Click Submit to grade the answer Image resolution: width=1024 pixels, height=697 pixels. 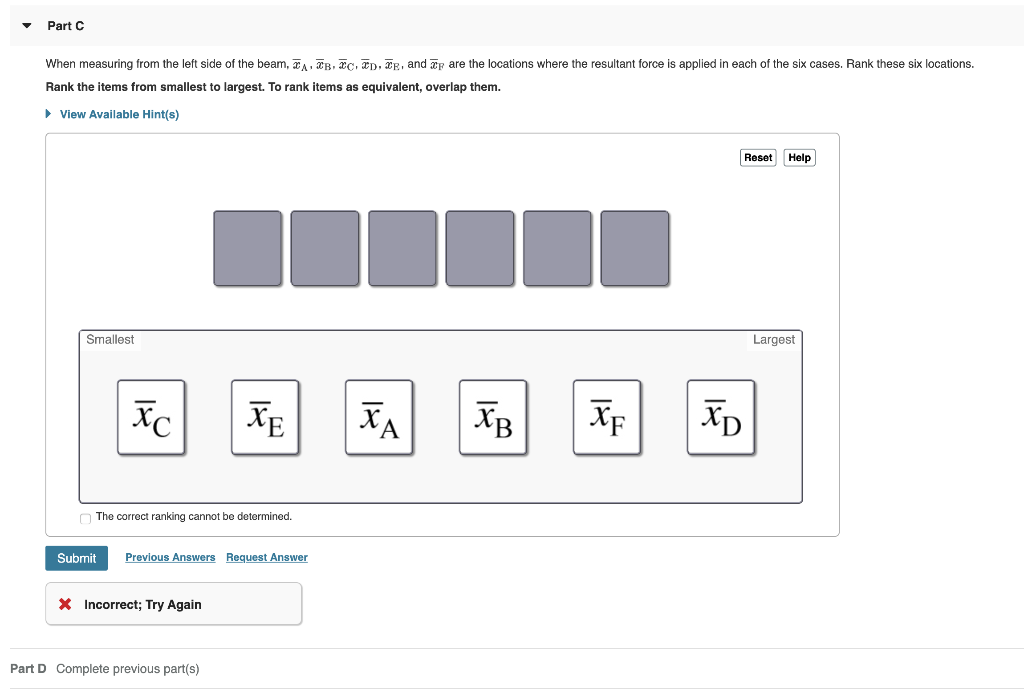point(76,558)
